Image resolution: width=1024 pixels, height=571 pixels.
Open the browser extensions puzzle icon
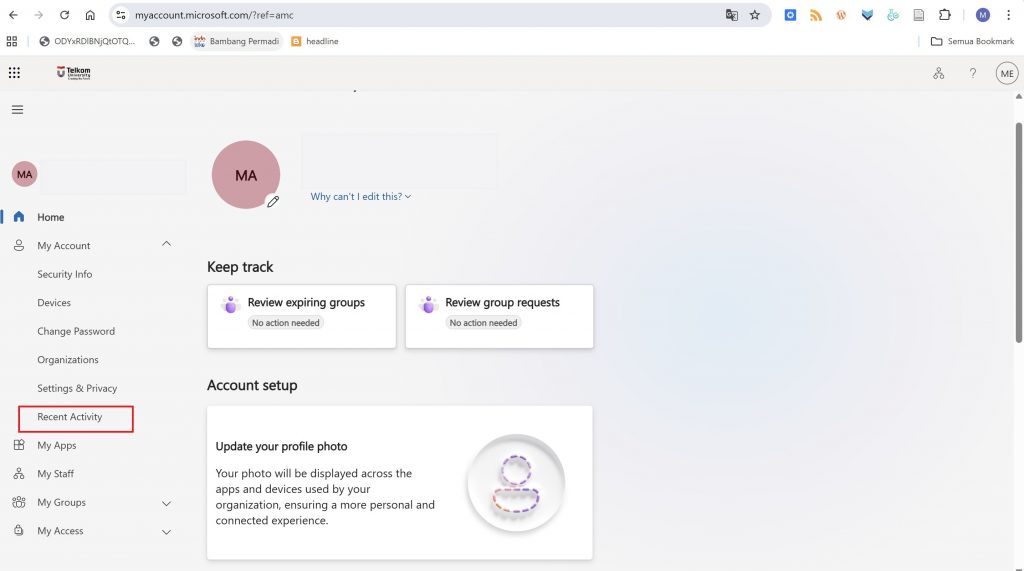(944, 14)
